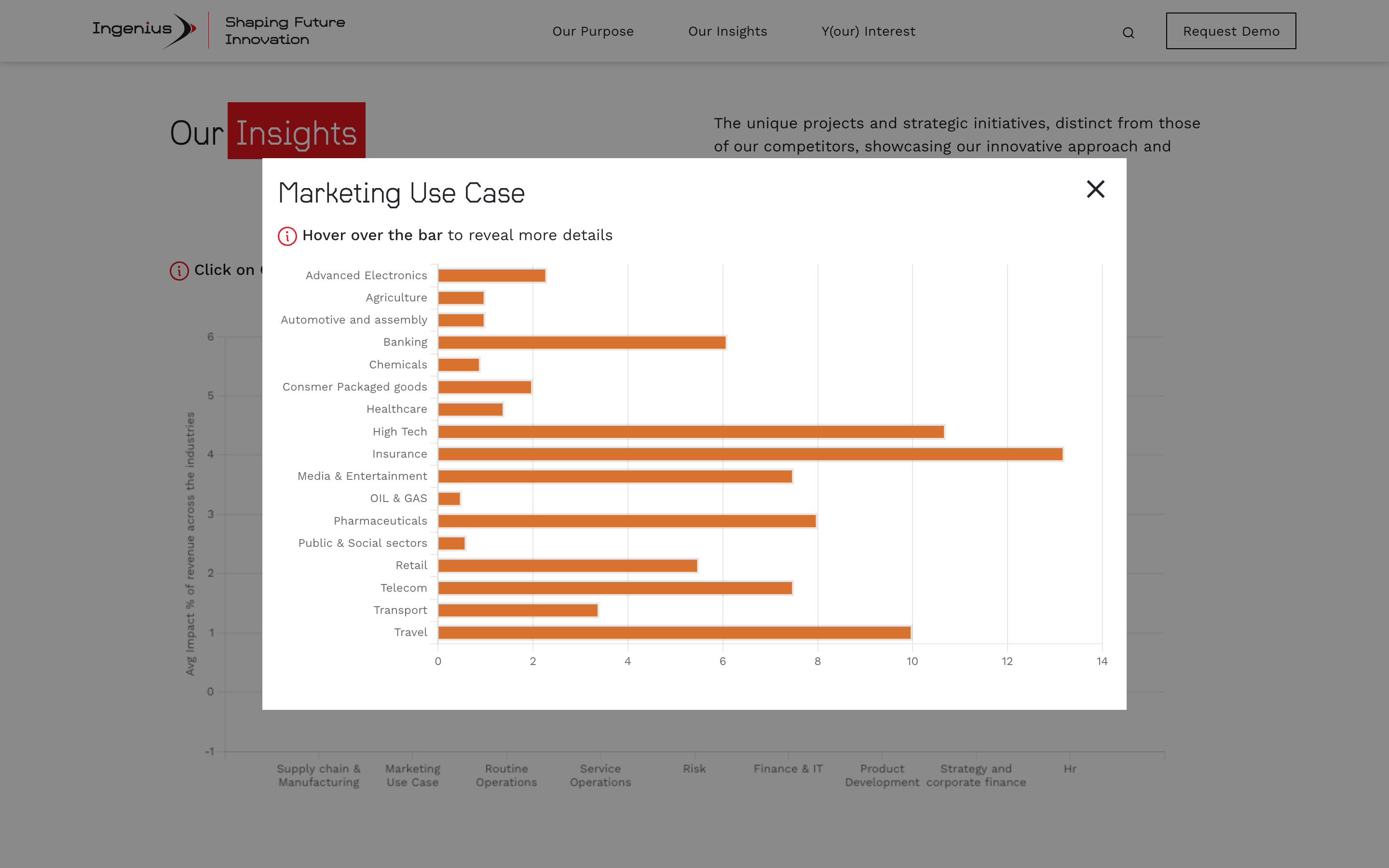Click the Media & Entertainment bar
This screenshot has width=1389, height=868.
pyautogui.click(x=615, y=476)
